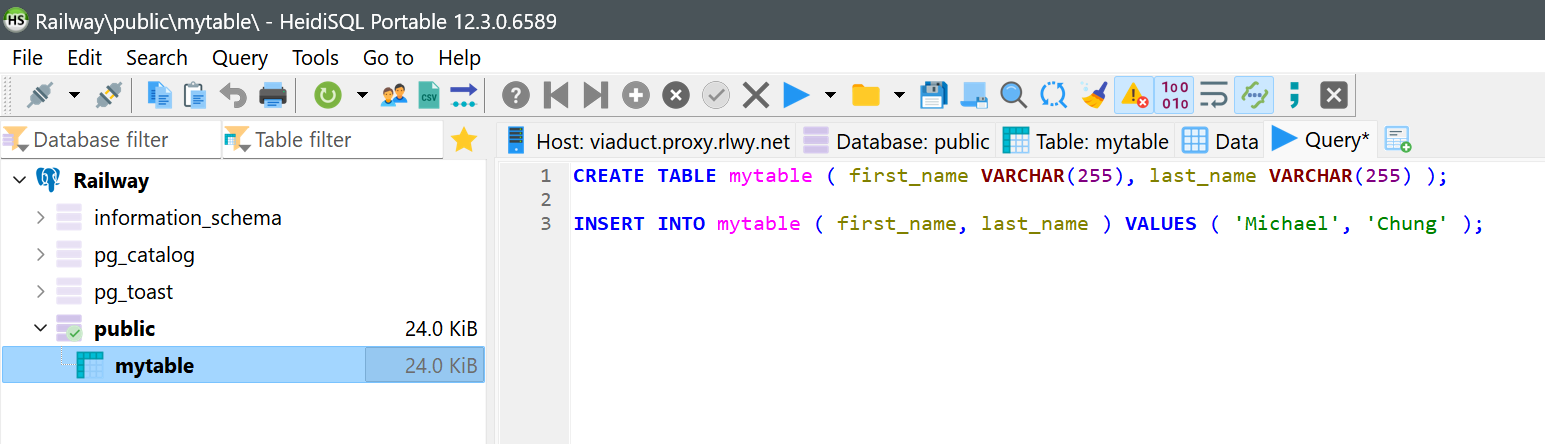
Task: Open dropdown arrow beside the connect icon
Action: [74, 95]
